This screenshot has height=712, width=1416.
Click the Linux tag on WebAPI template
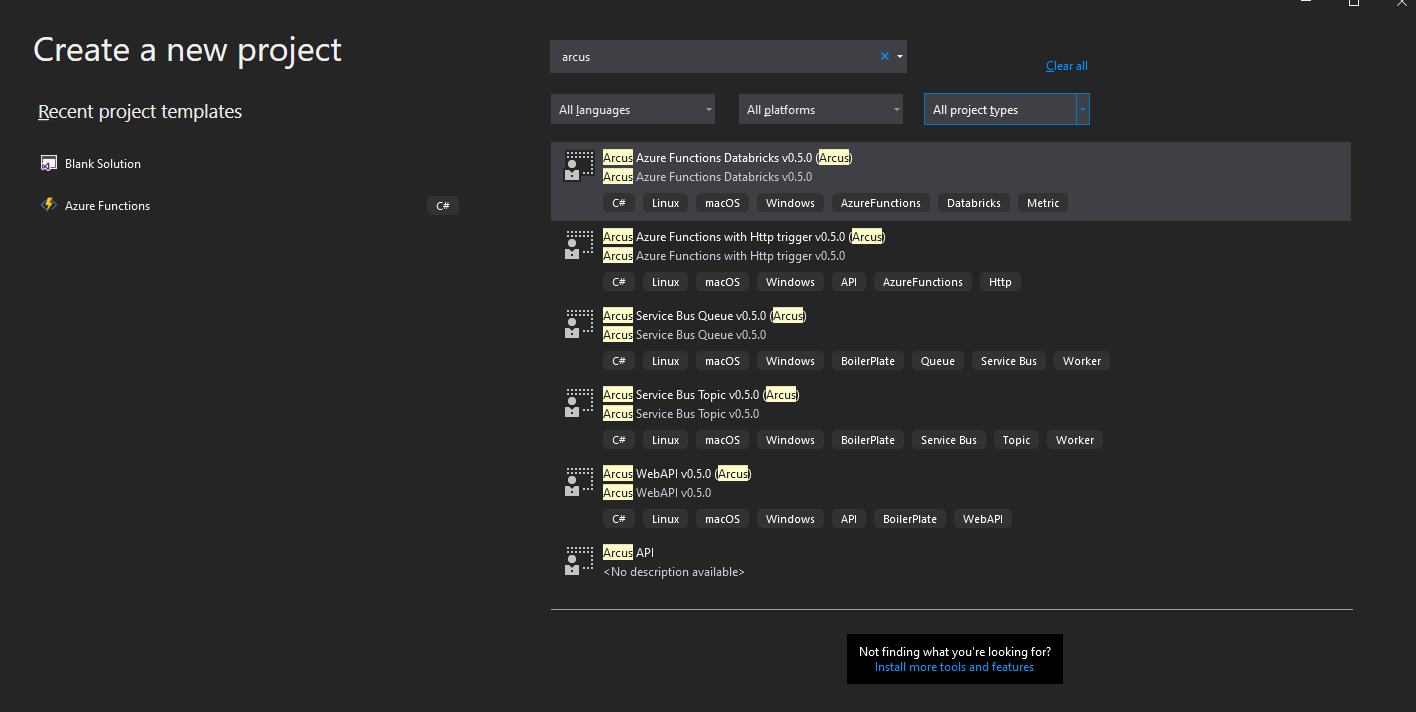tap(666, 519)
